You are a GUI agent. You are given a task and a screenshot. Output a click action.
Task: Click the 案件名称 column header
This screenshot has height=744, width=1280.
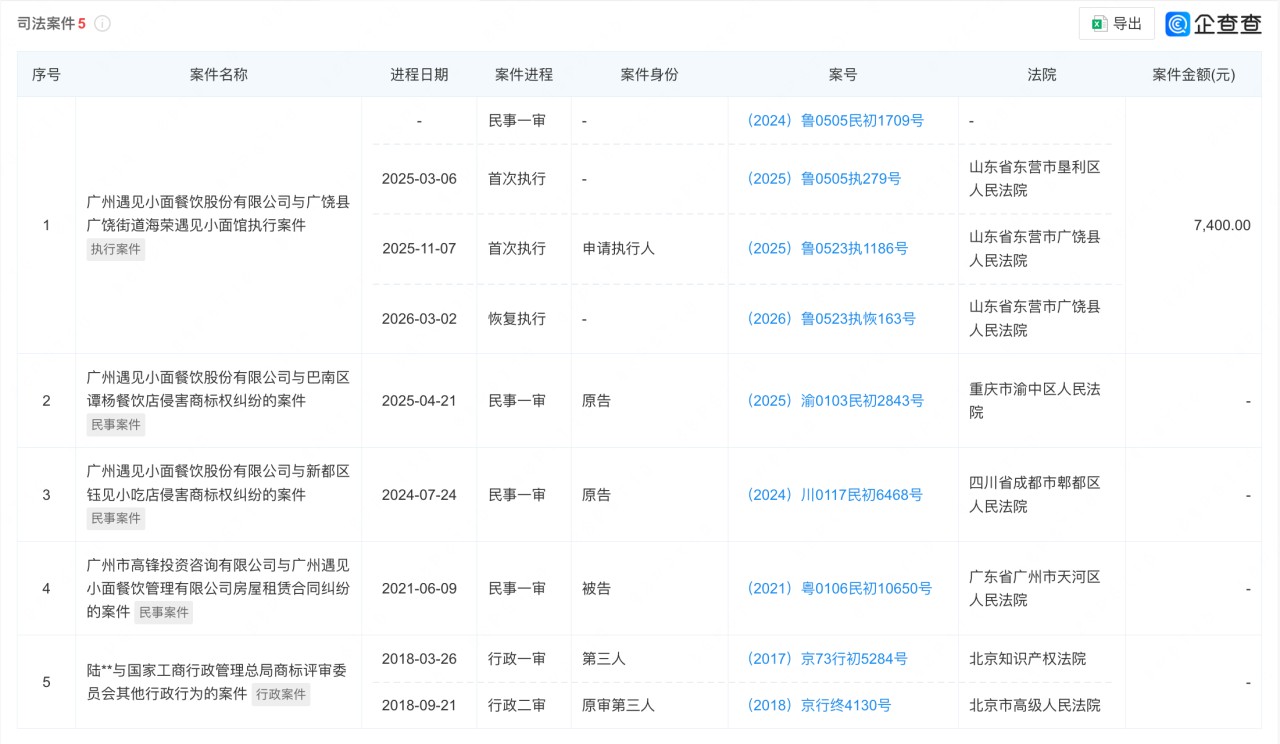[219, 74]
